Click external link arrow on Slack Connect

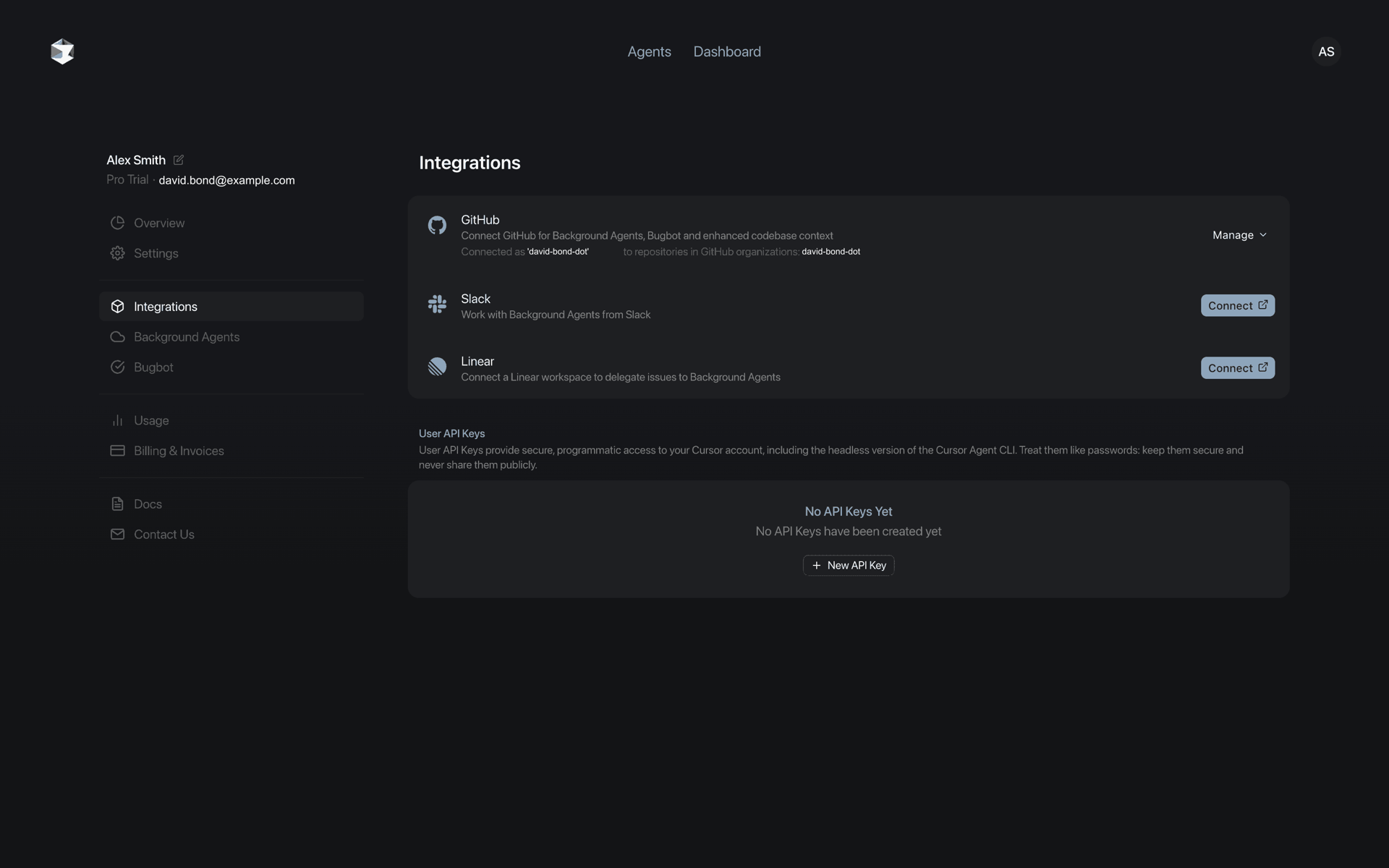pos(1262,305)
